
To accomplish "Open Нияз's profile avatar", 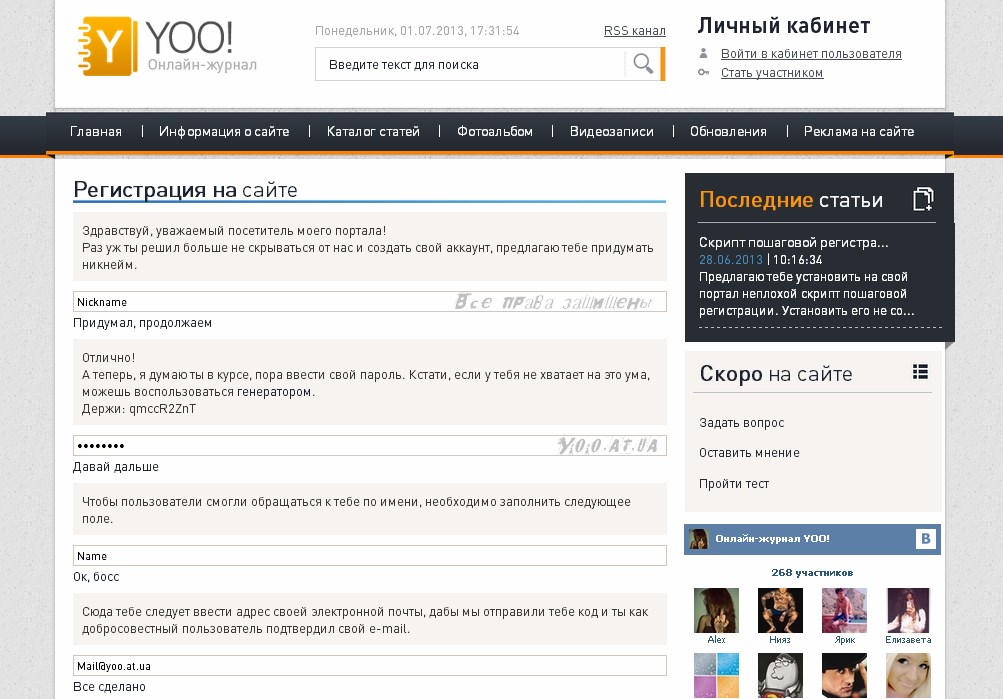I will click(780, 610).
